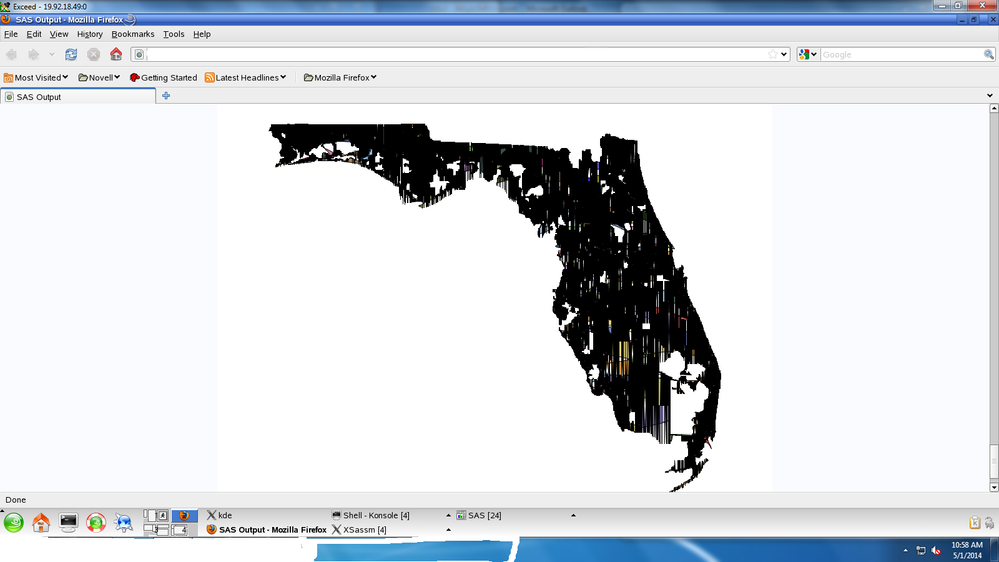
Task: Click the rightmost KDE system tray icon
Action: [x=989, y=522]
